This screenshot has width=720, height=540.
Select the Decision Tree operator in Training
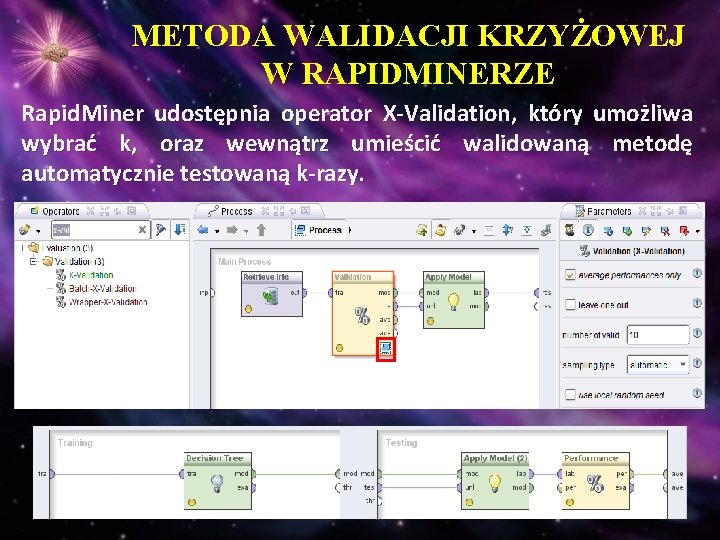click(x=218, y=481)
